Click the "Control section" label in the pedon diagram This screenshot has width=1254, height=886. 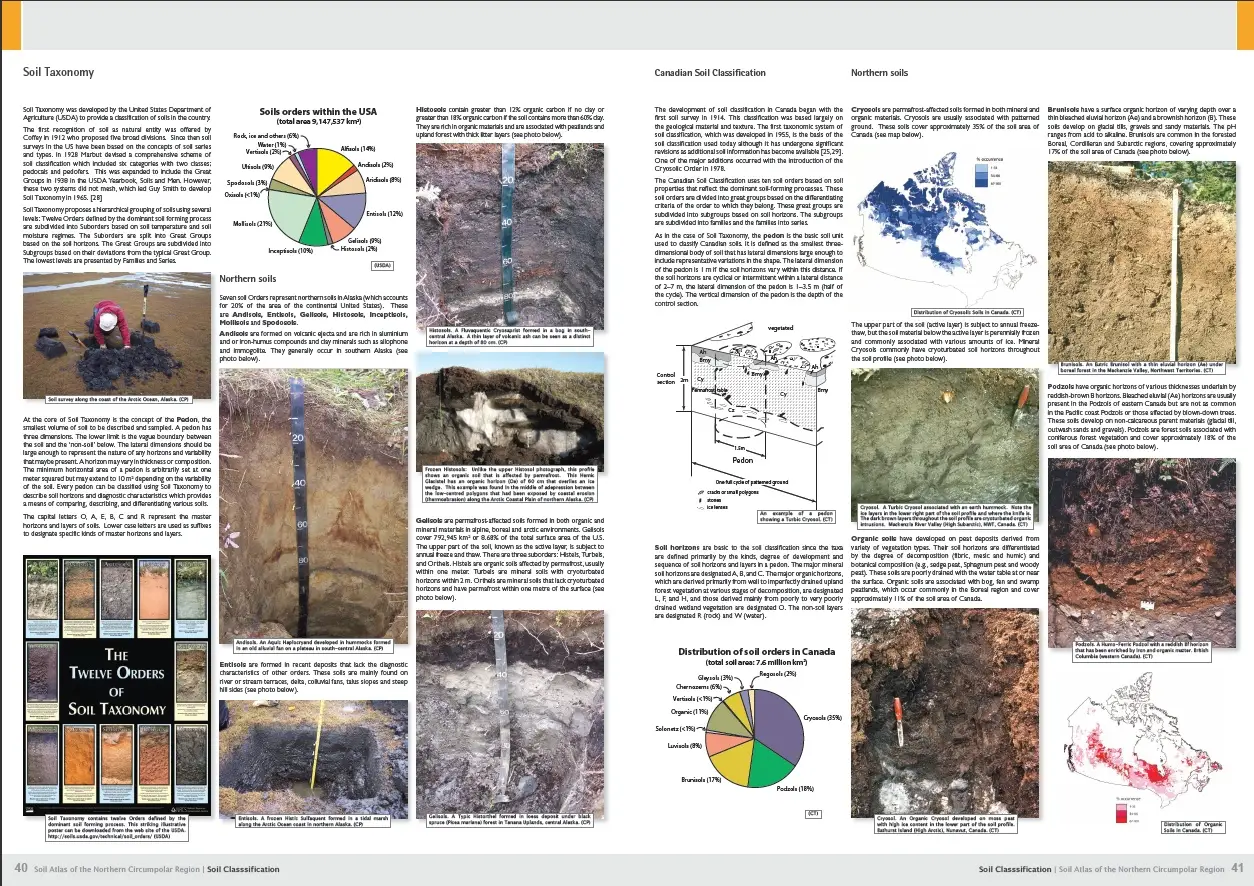coord(666,381)
